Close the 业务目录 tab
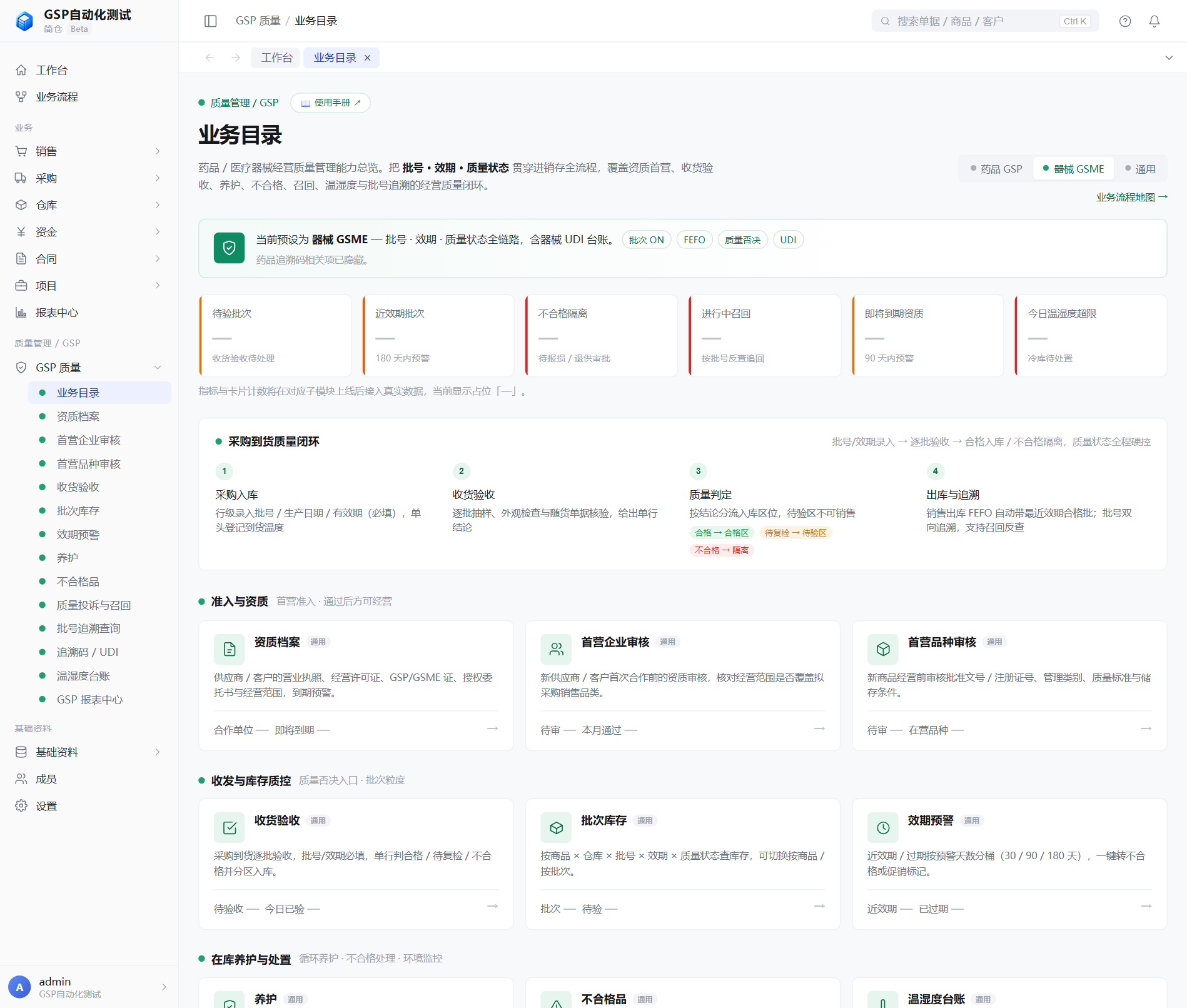The width and height of the screenshot is (1187, 1008). pyautogui.click(x=368, y=58)
